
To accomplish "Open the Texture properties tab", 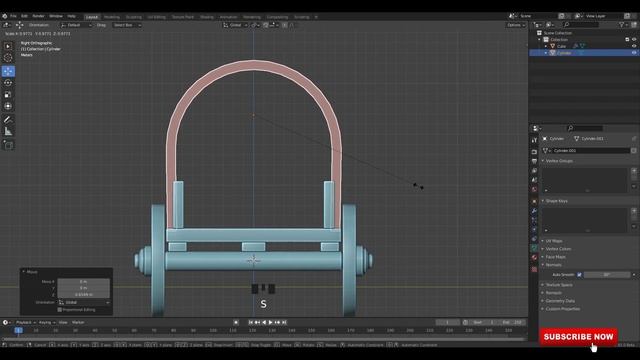I will pyautogui.click(x=534, y=269).
